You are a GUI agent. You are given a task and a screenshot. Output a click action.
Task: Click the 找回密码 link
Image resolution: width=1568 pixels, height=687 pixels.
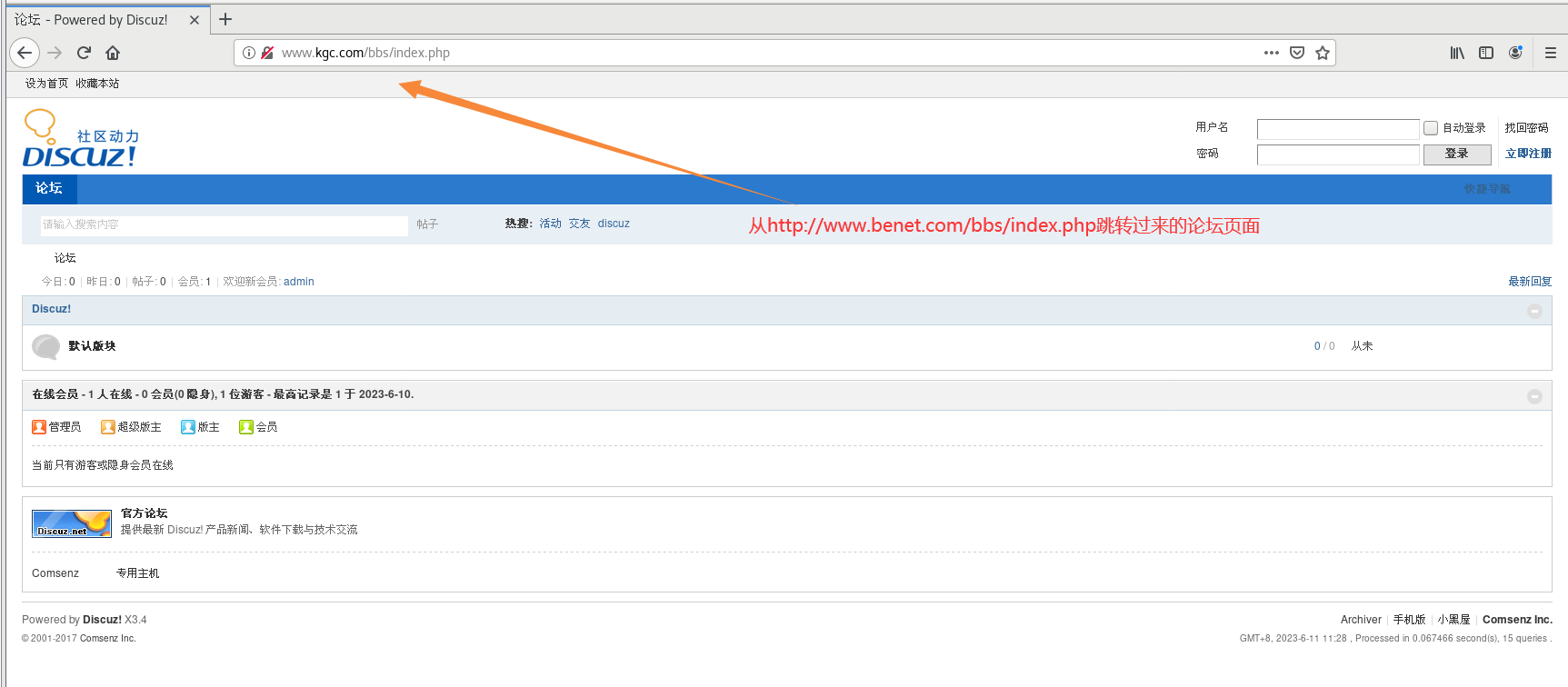[x=1526, y=128]
